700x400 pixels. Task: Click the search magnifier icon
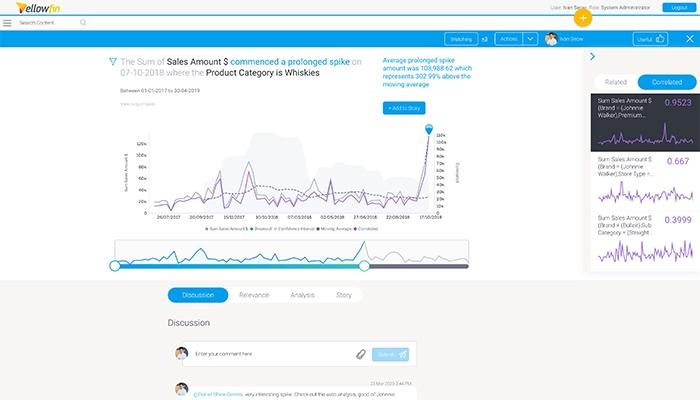pyautogui.click(x=83, y=22)
